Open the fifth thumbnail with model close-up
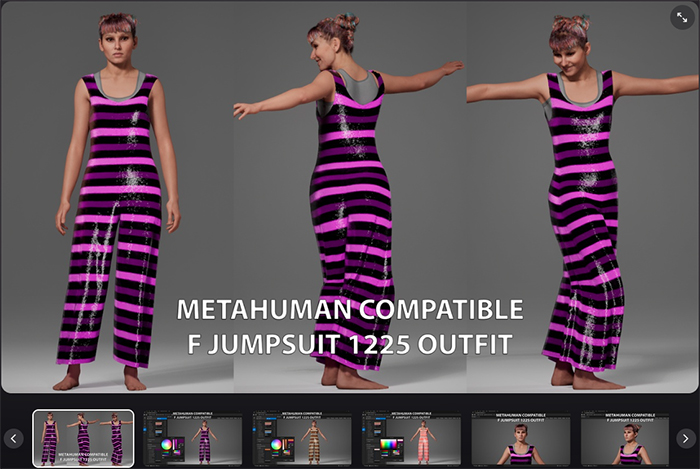This screenshot has height=469, width=700. (x=521, y=438)
